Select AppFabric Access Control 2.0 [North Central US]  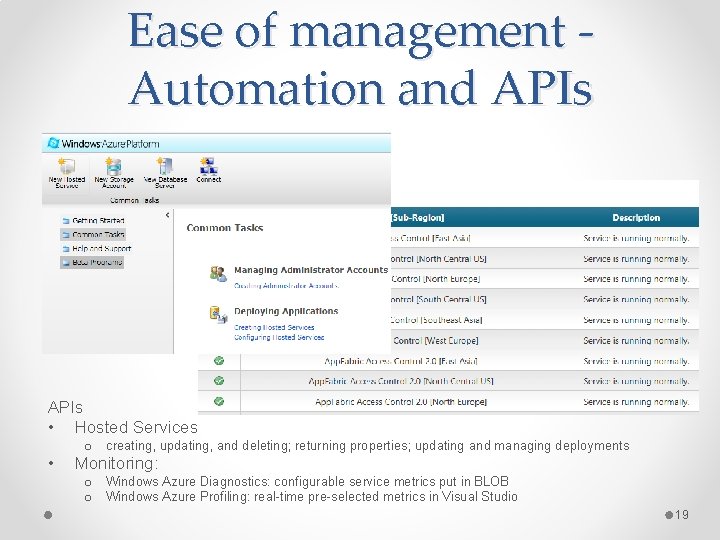448,381
